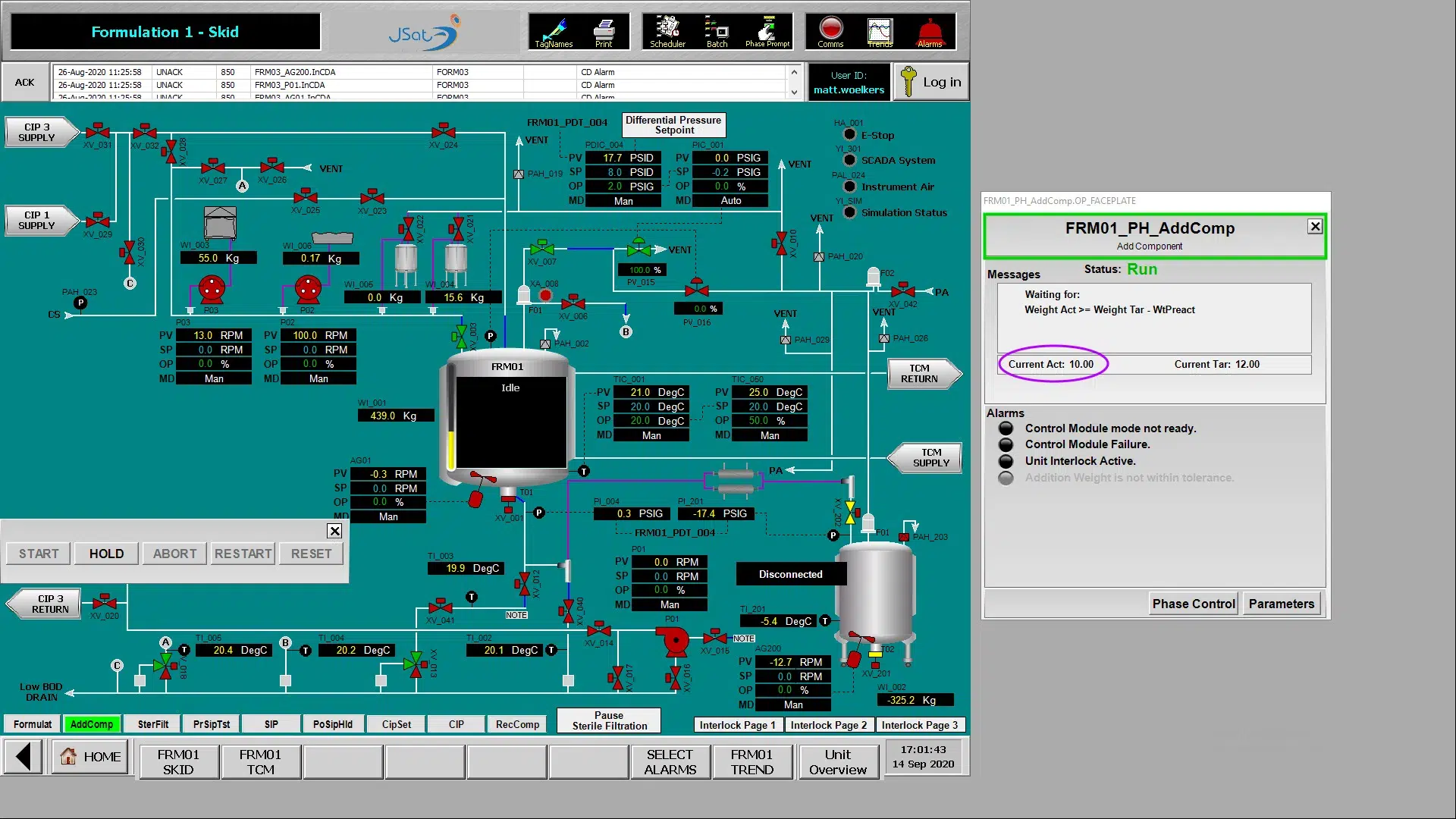Image resolution: width=1456 pixels, height=819 pixels.
Task: Open Phase Control in faceplate
Action: coord(1194,604)
